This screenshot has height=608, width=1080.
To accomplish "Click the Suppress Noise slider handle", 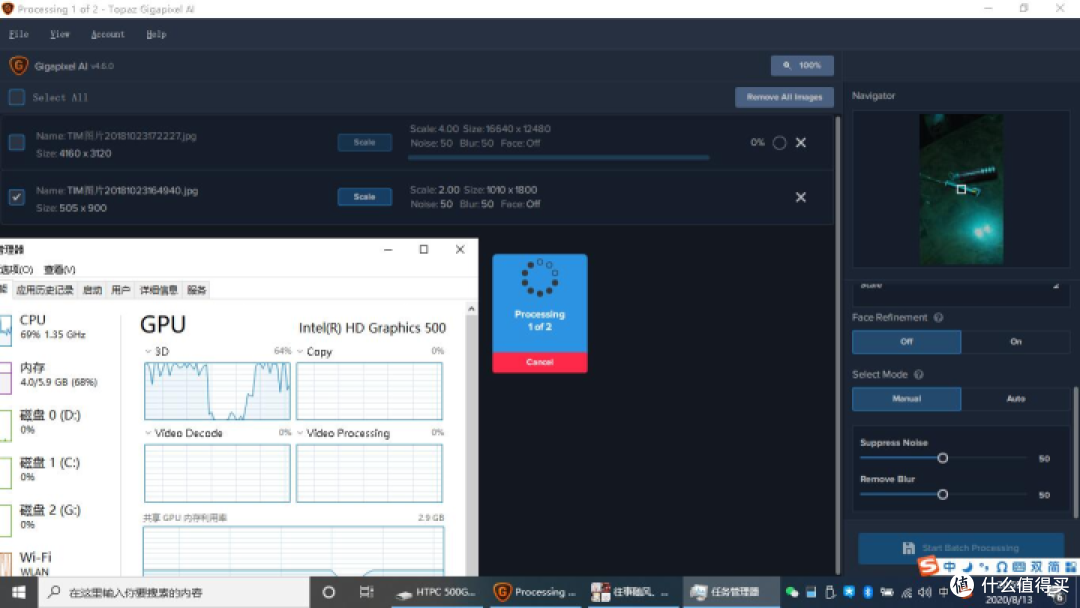I will pyautogui.click(x=942, y=458).
